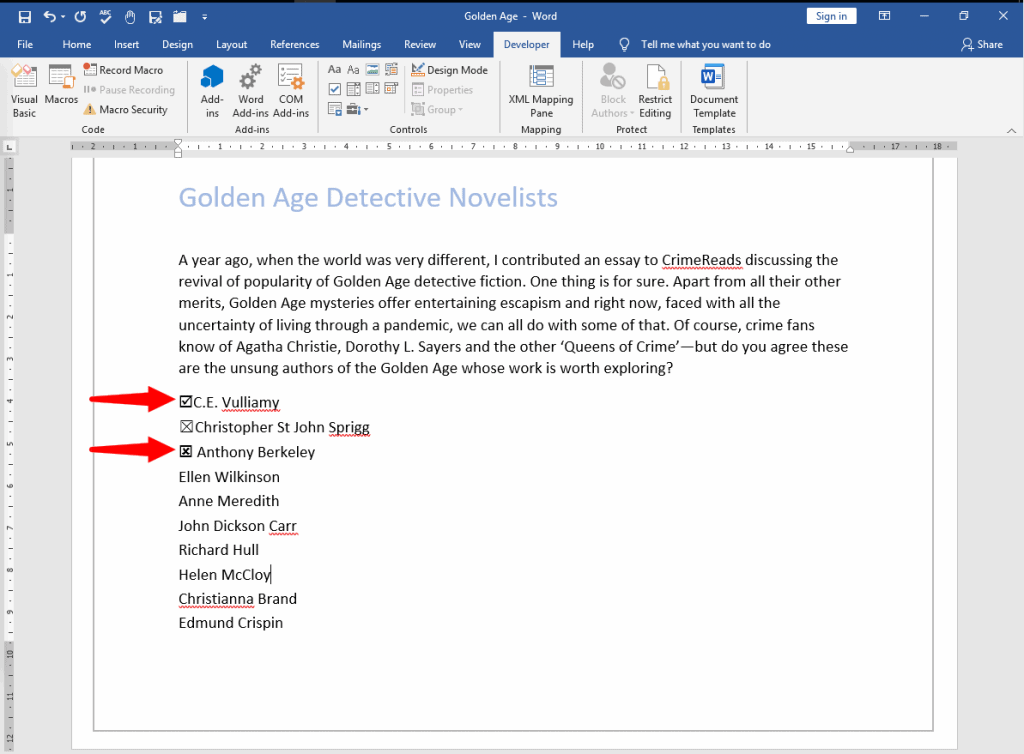Toggle Touch/Mouse mode hand icon

click(130, 17)
